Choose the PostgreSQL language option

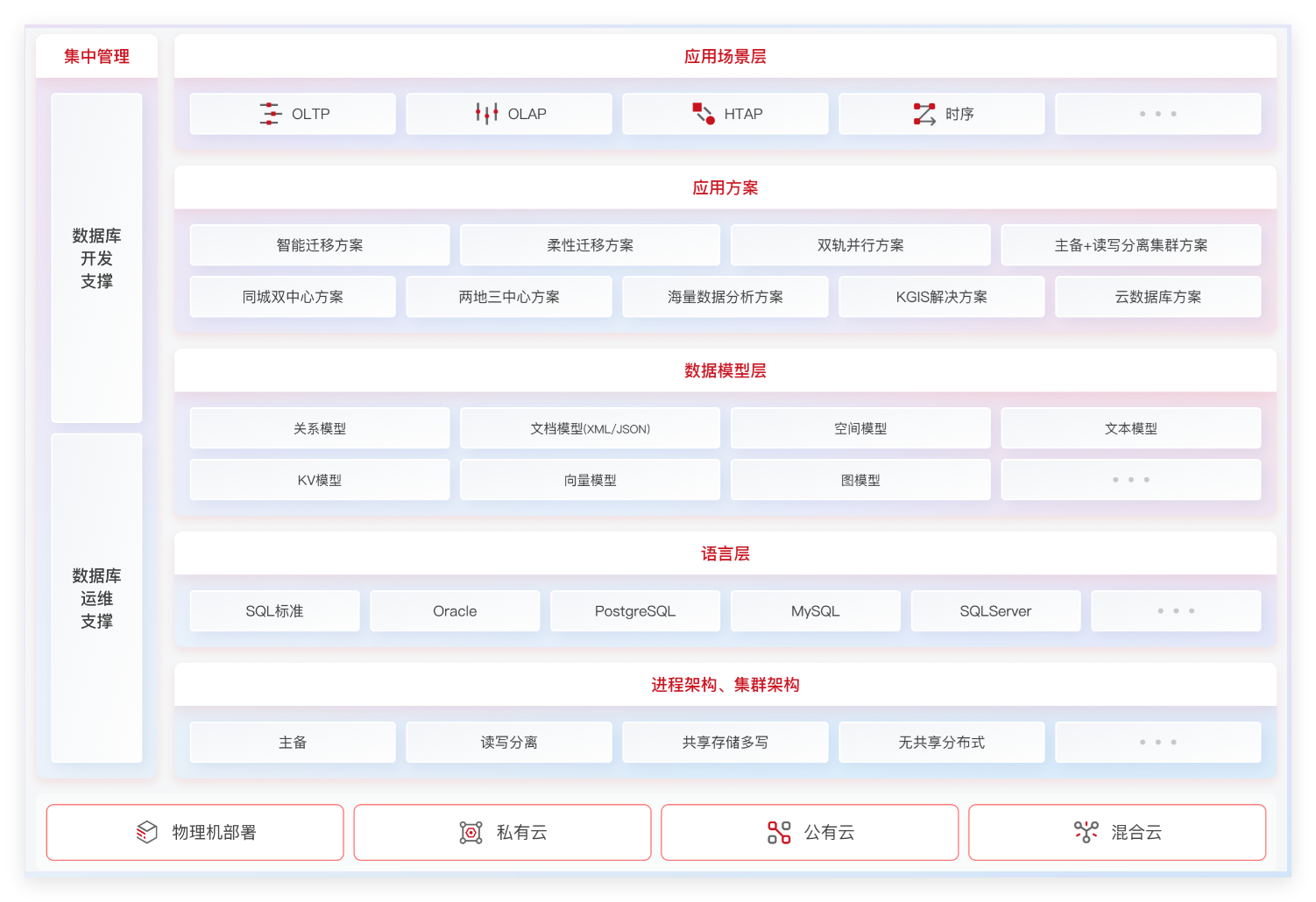(634, 610)
